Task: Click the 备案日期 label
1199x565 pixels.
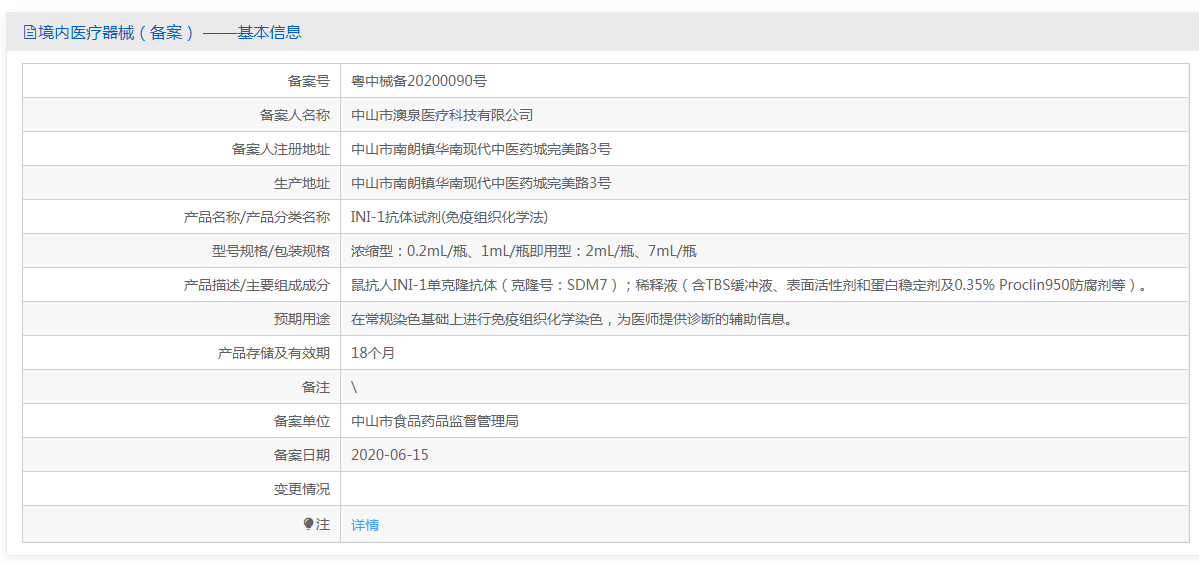Action: [x=302, y=455]
